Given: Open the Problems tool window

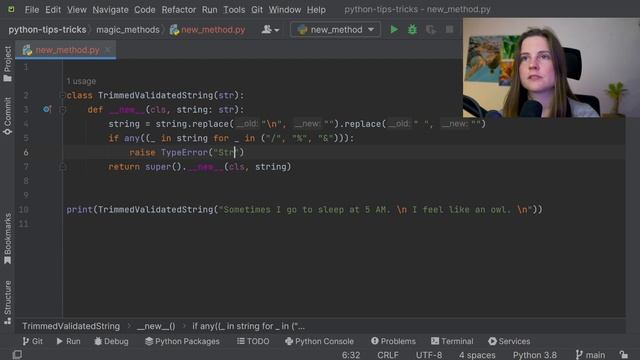Looking at the screenshot, I should click(393, 341).
